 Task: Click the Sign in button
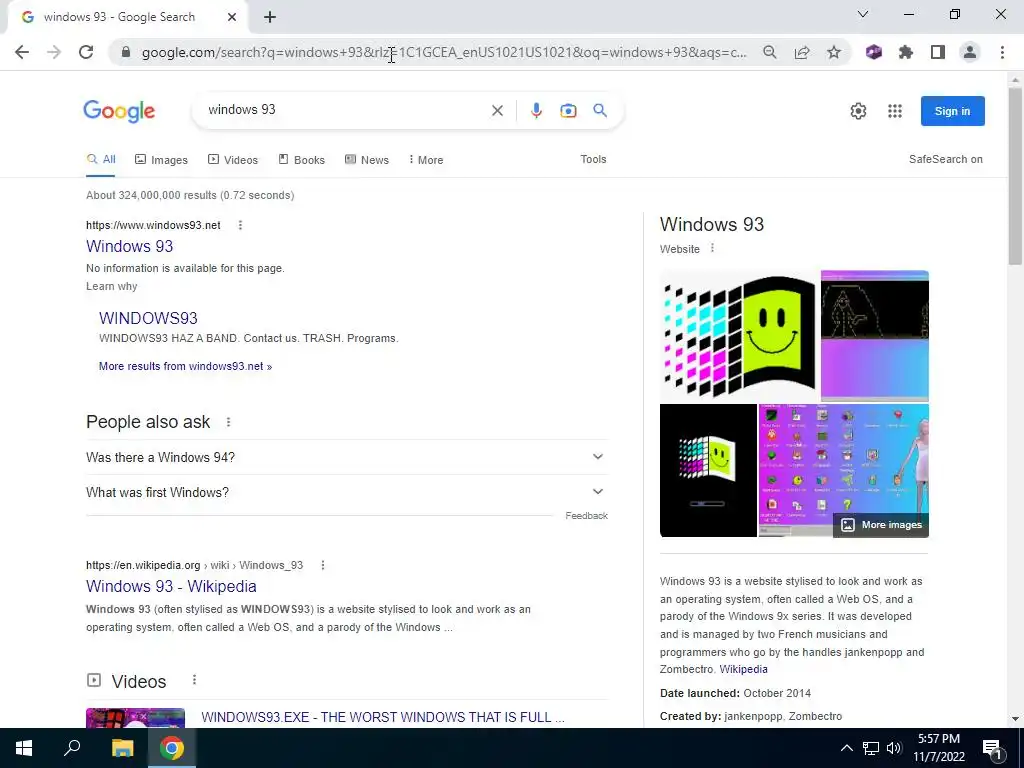pyautogui.click(x=952, y=111)
